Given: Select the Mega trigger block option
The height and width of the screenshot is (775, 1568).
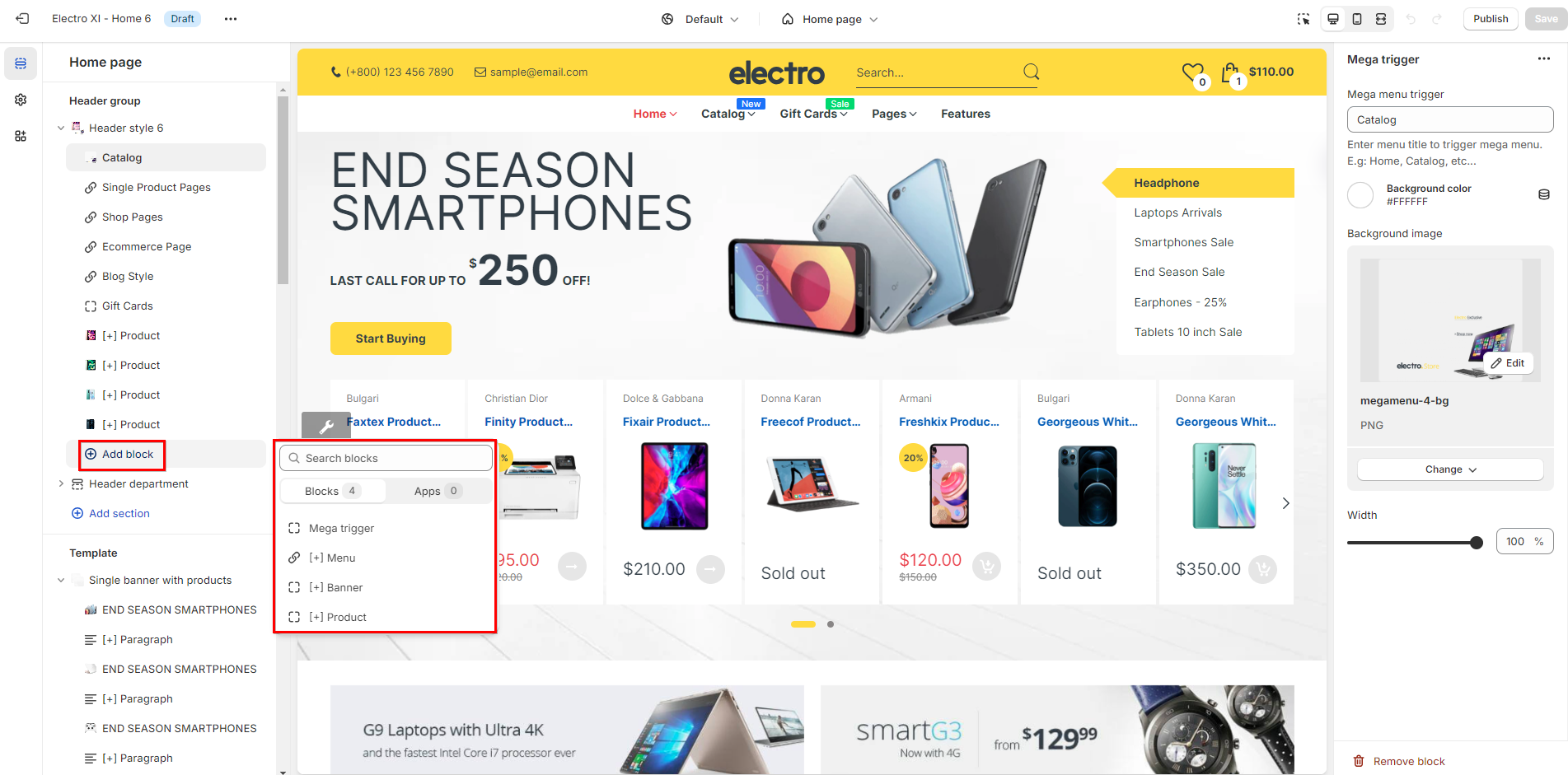Looking at the screenshot, I should [x=341, y=528].
